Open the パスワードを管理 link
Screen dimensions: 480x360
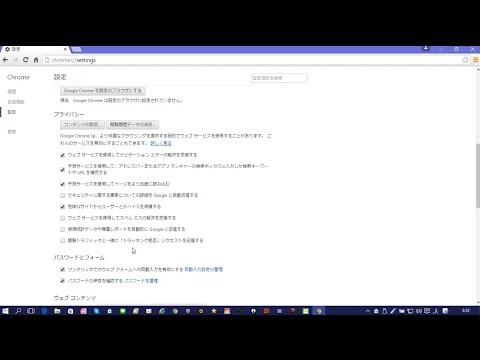coord(141,281)
